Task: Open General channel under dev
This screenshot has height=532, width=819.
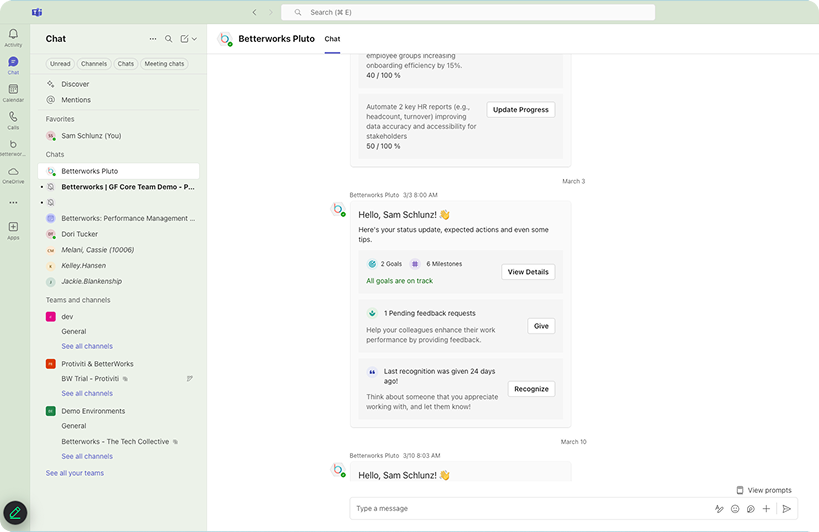Action: click(74, 332)
